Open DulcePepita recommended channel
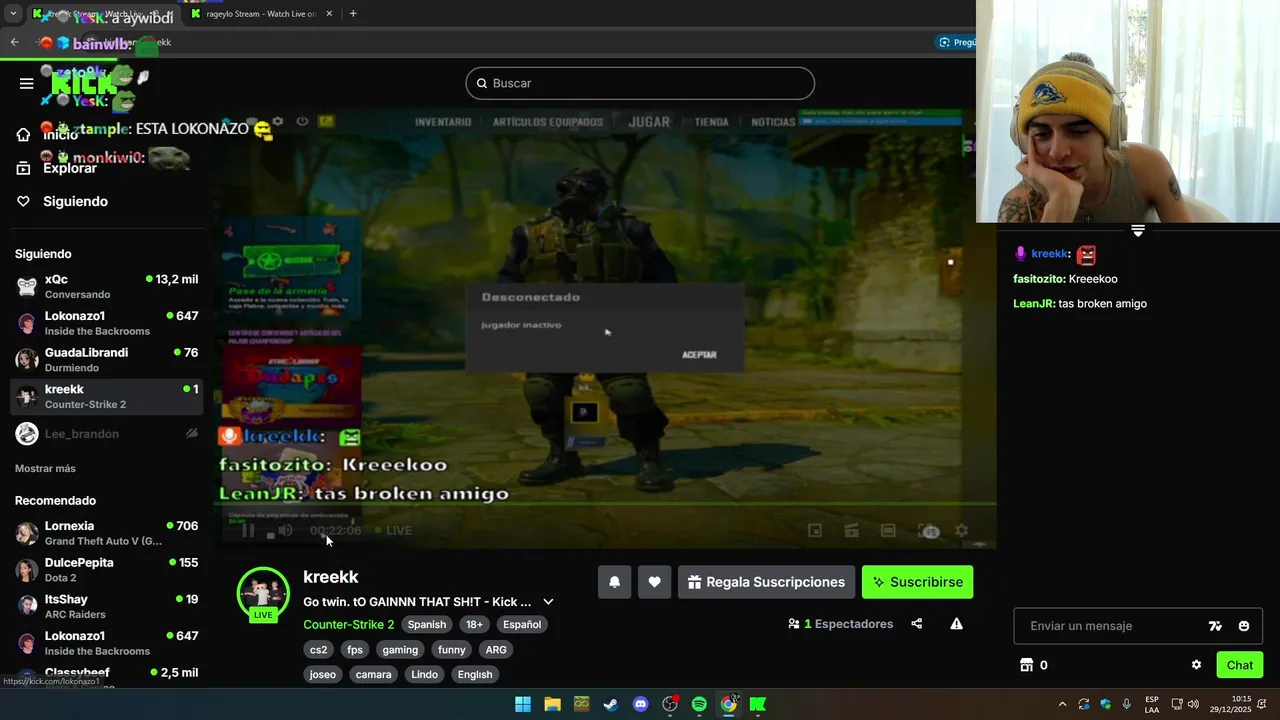This screenshot has width=1280, height=720. click(x=106, y=569)
